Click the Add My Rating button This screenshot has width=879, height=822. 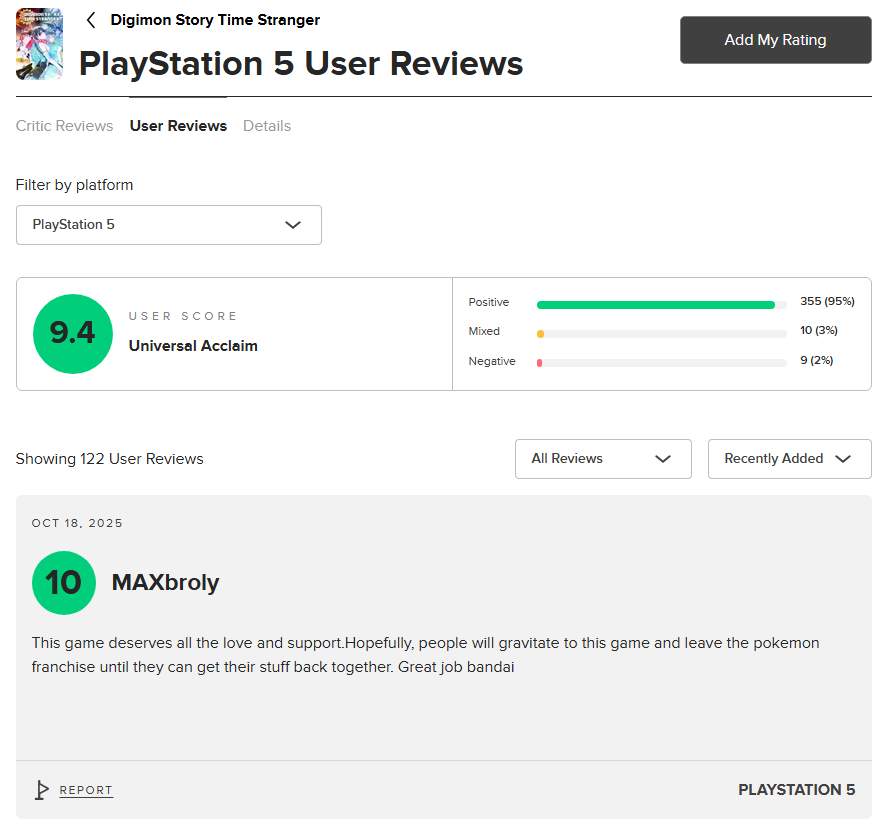point(775,40)
